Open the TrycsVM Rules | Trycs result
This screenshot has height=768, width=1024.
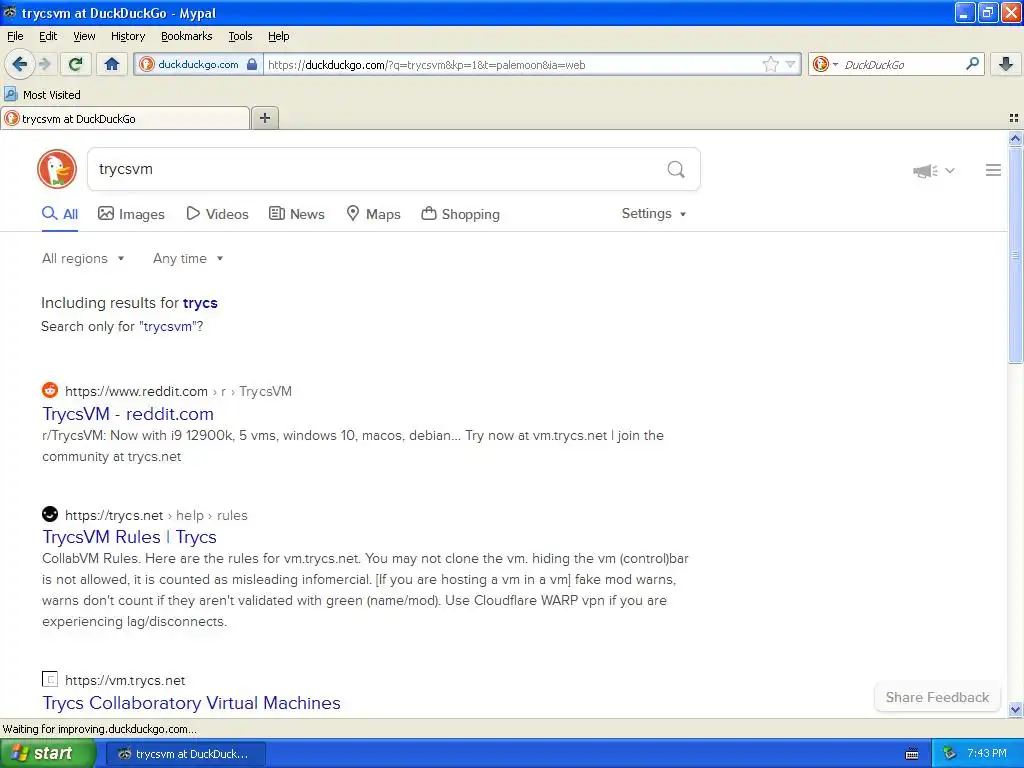(x=129, y=537)
